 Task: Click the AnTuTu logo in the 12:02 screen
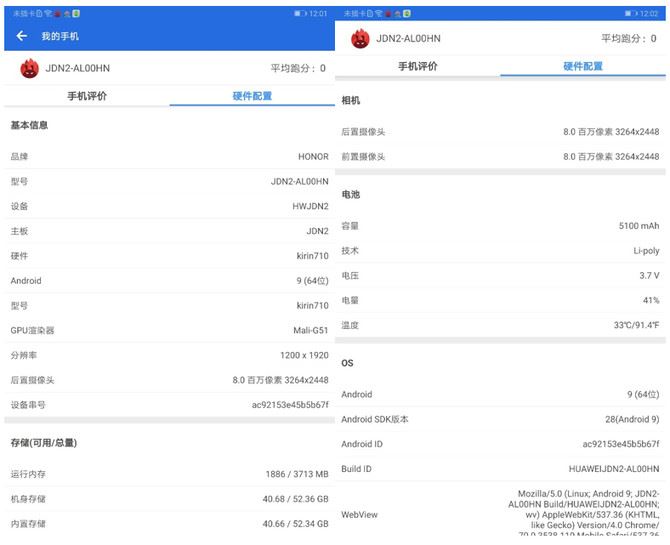tap(360, 38)
